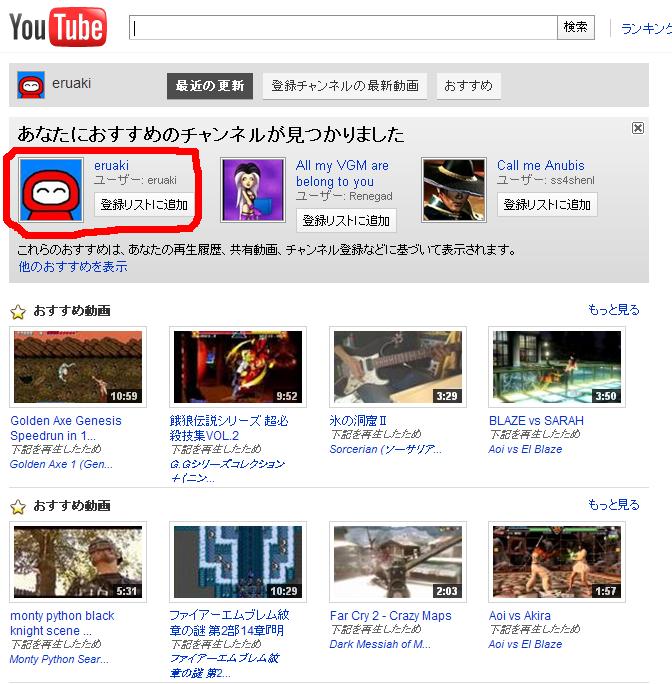This screenshot has width=672, height=684.
Task: Open Aoi vs Akira video thumbnail
Action: click(557, 562)
